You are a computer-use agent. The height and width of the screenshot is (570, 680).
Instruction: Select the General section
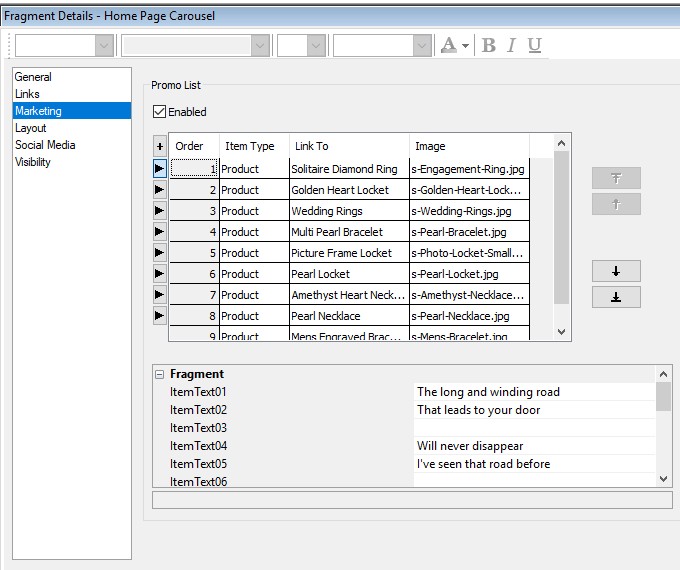pos(33,77)
